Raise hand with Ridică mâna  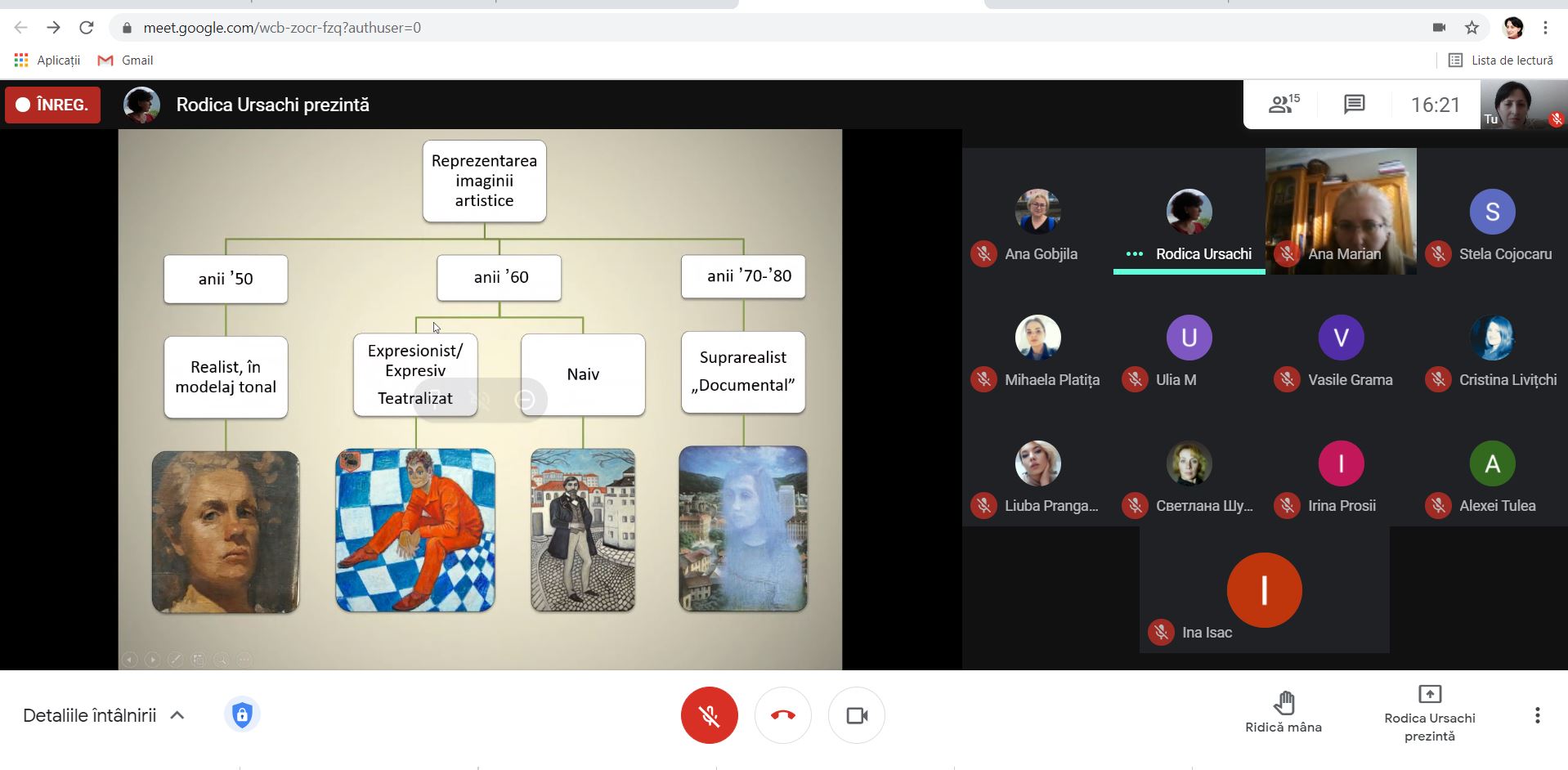(1283, 712)
